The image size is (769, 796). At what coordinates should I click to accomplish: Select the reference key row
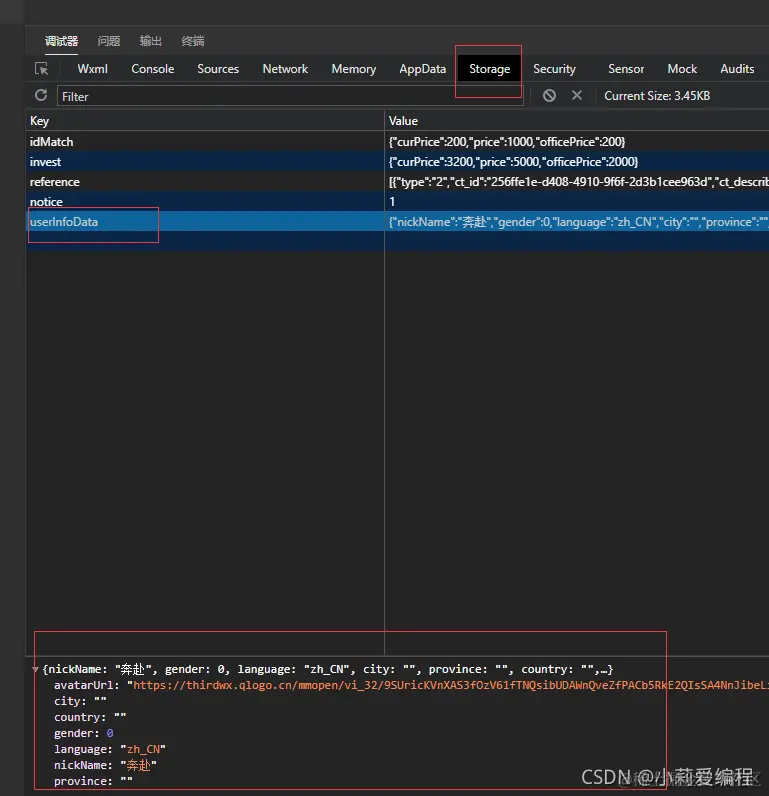pos(205,182)
